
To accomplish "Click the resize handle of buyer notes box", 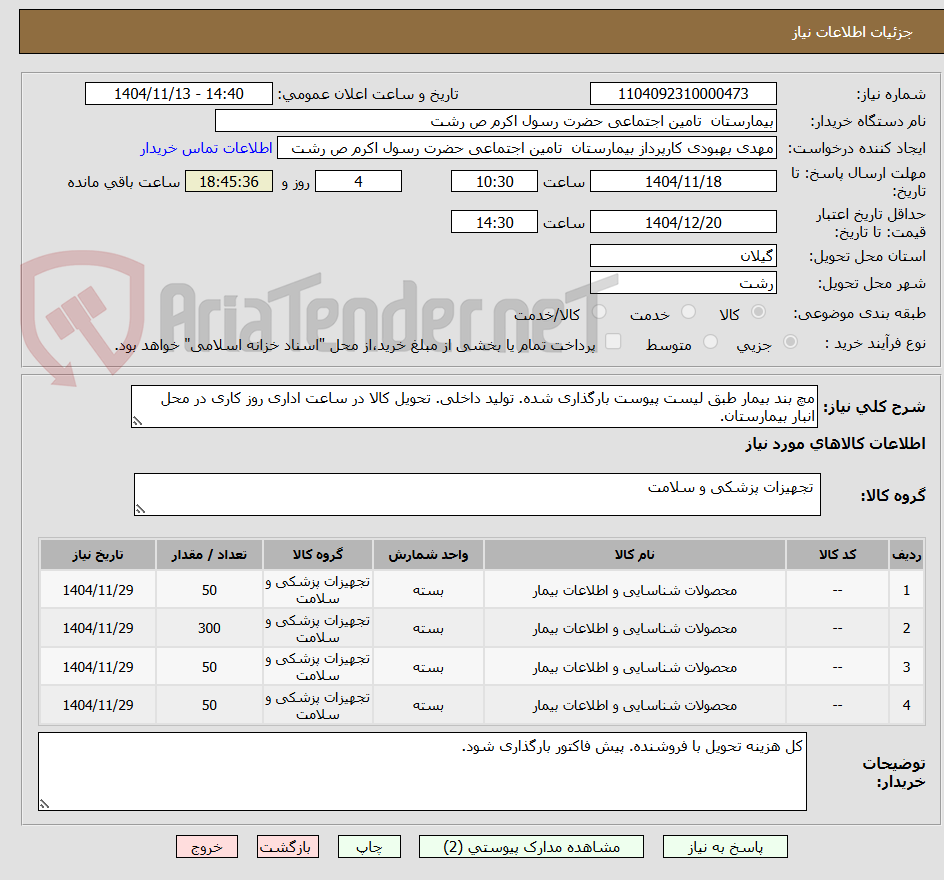I will [x=44, y=804].
